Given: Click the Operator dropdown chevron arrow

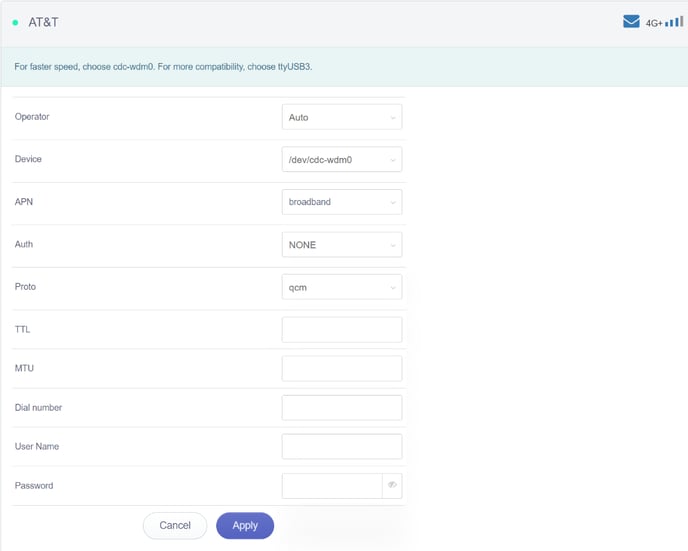Looking at the screenshot, I should (x=392, y=117).
